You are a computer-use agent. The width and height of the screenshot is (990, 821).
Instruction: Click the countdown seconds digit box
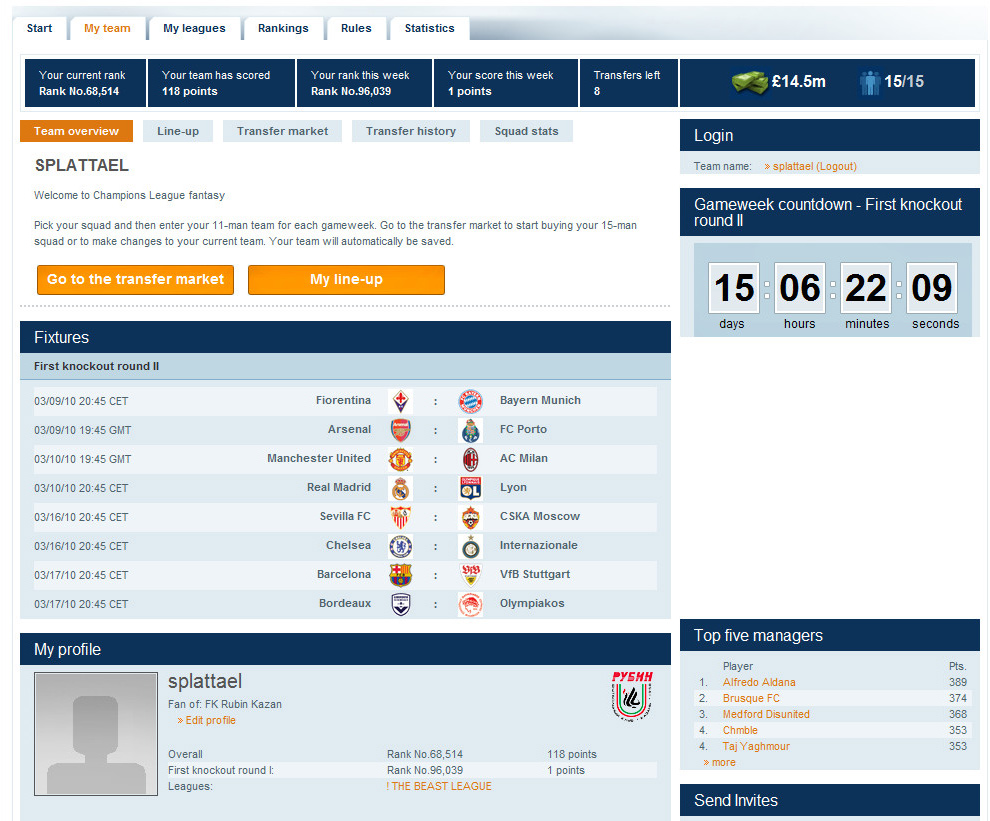932,288
